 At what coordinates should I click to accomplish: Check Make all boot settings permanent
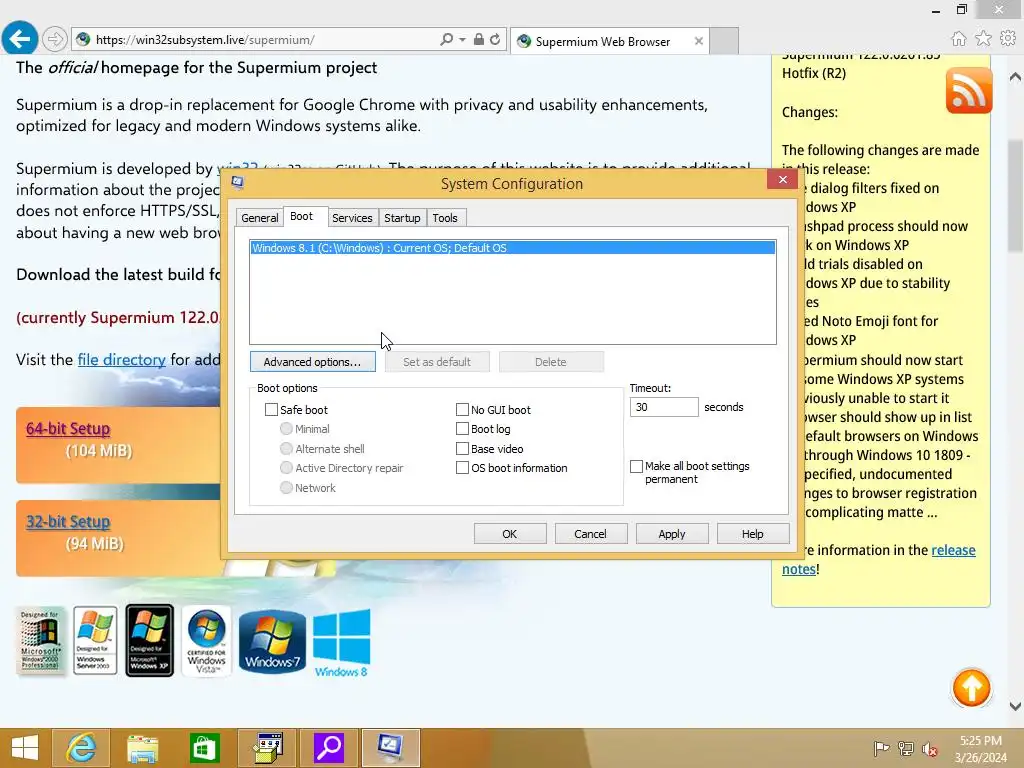(636, 466)
